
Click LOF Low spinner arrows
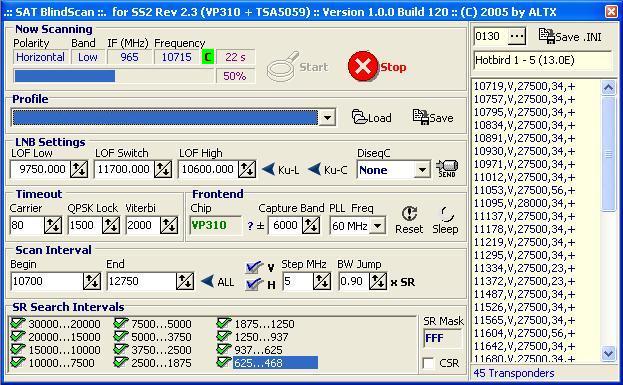pyautogui.click(x=79, y=170)
